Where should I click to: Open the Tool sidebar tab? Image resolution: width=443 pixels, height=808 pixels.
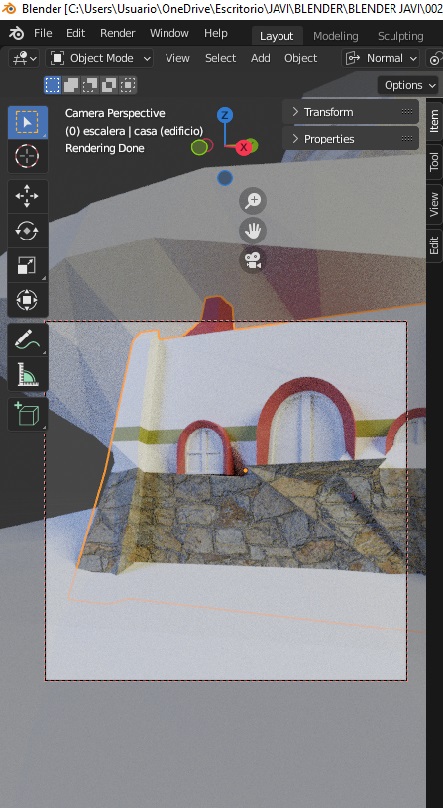pos(434,162)
